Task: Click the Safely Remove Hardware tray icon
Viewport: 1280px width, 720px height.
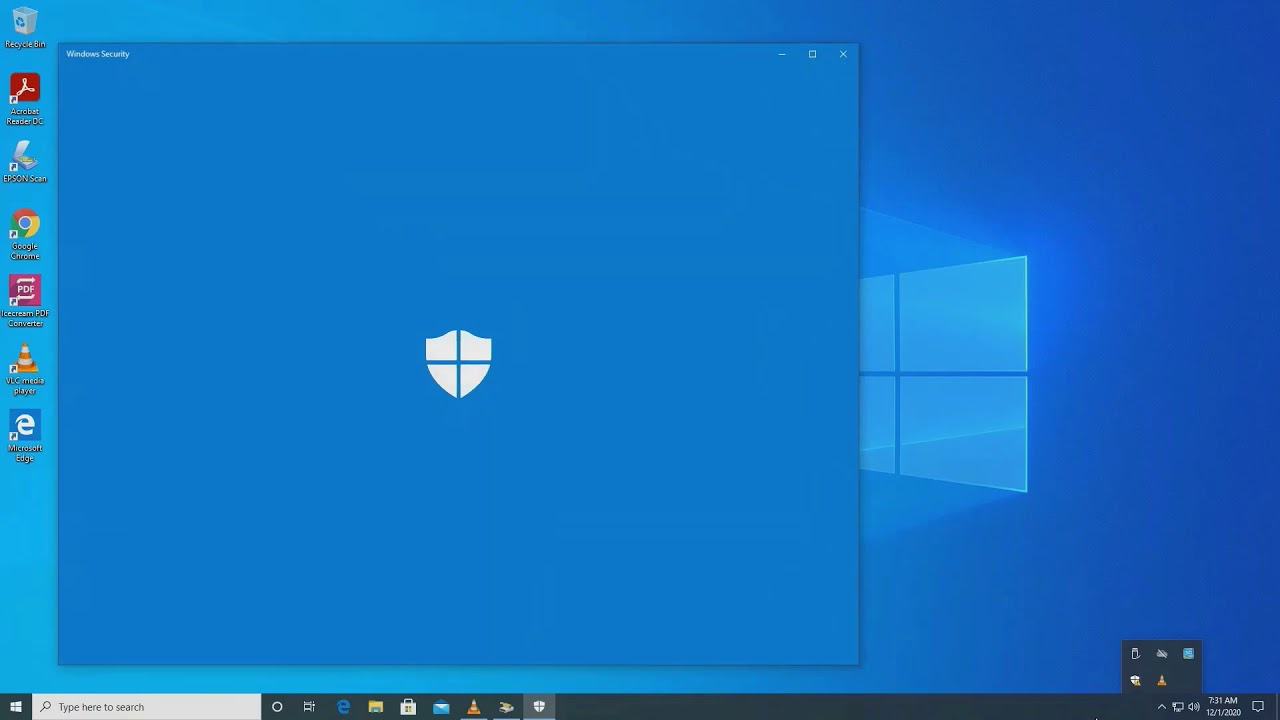Action: coord(1135,654)
